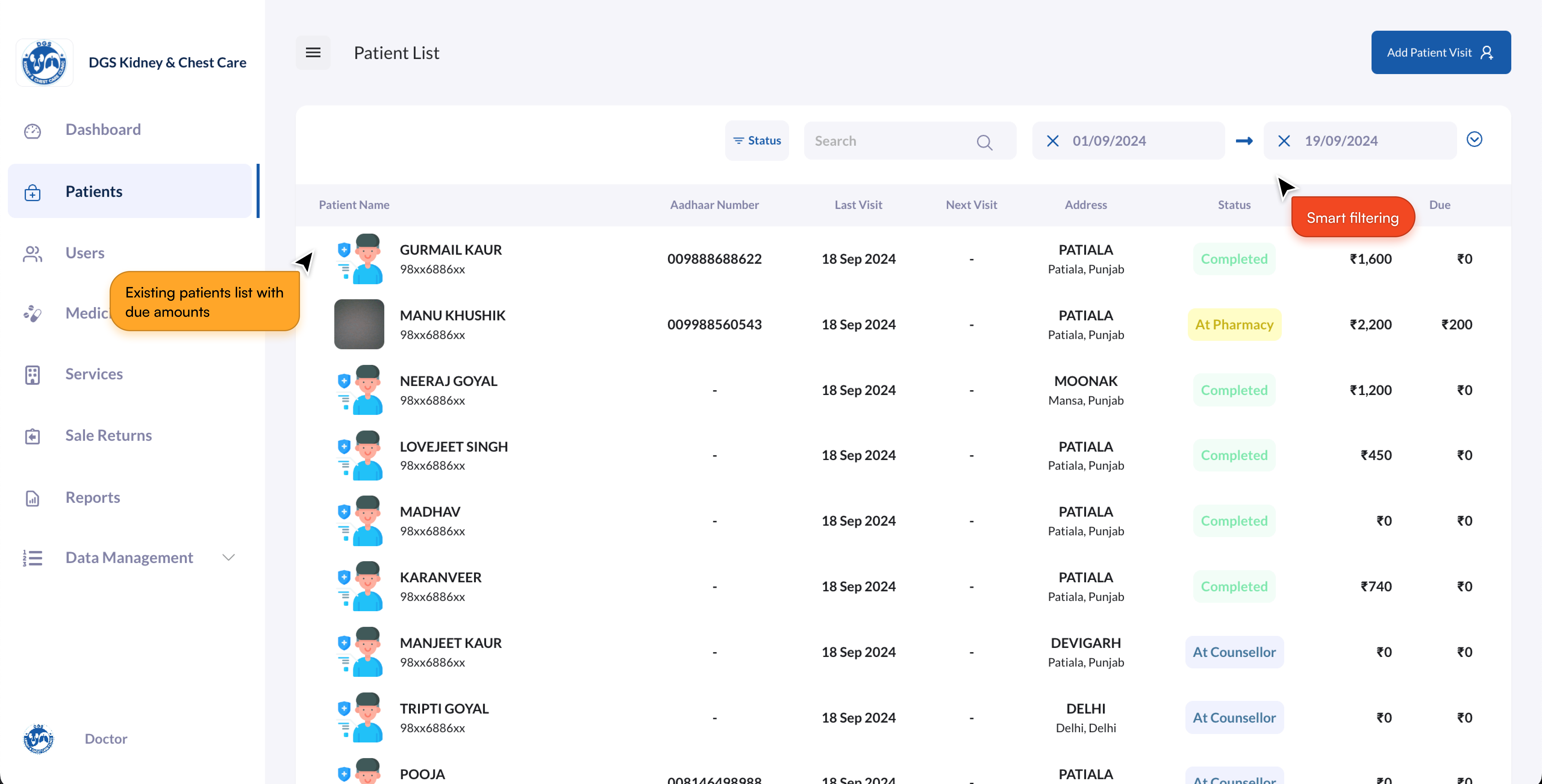
Task: Click the At Pharmacy status badge
Action: pos(1234,324)
